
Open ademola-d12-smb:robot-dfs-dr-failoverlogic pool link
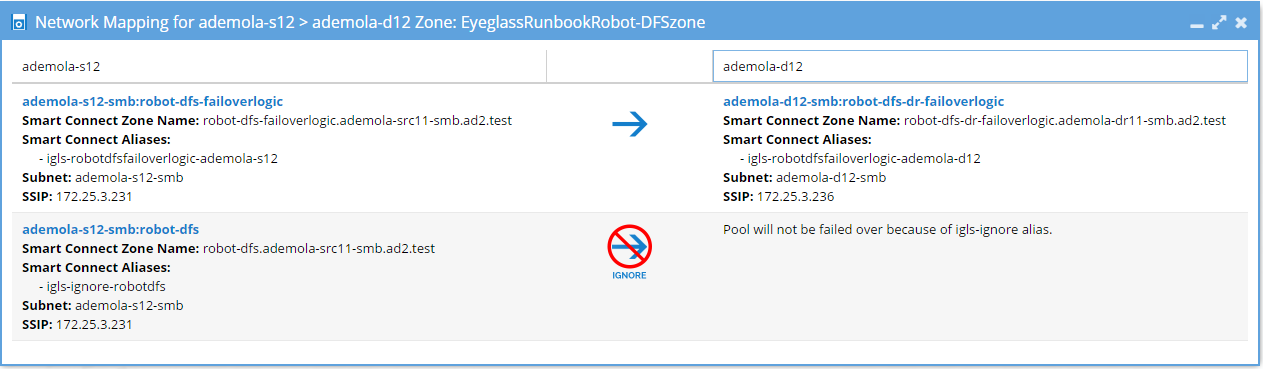point(863,101)
